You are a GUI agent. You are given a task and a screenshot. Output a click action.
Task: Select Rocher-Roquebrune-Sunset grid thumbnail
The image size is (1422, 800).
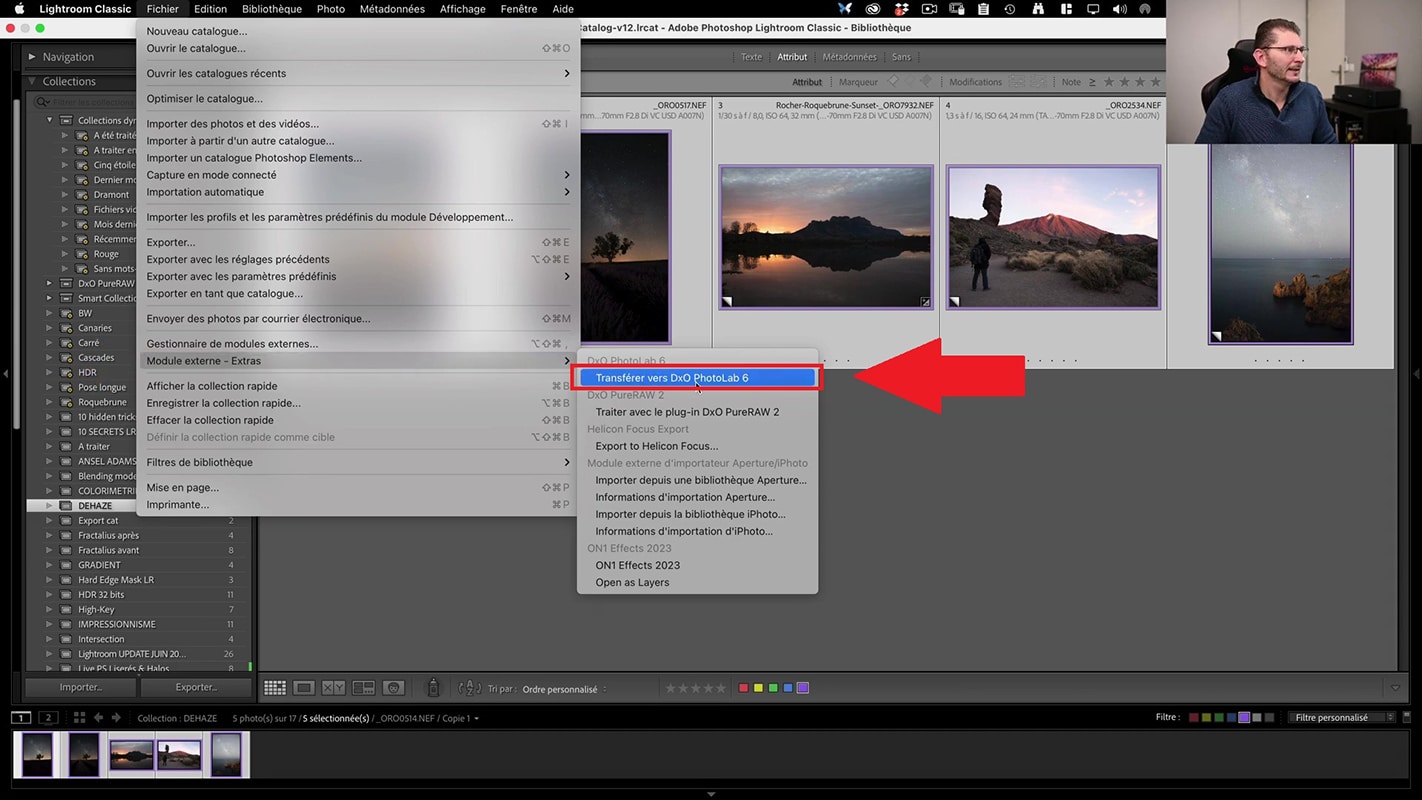(x=826, y=238)
